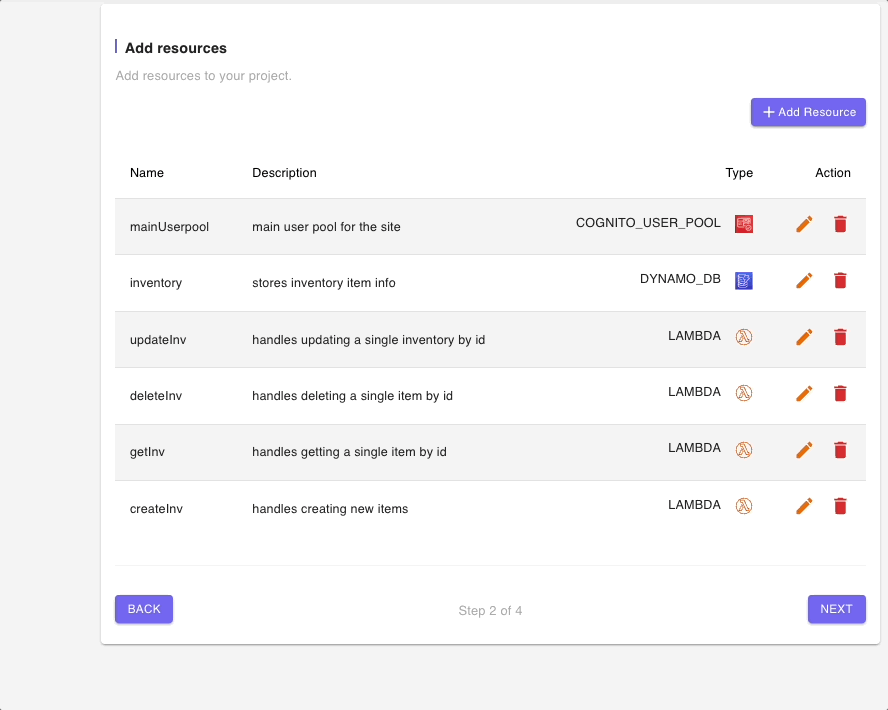Edit the deleteInv lambda

click(804, 393)
